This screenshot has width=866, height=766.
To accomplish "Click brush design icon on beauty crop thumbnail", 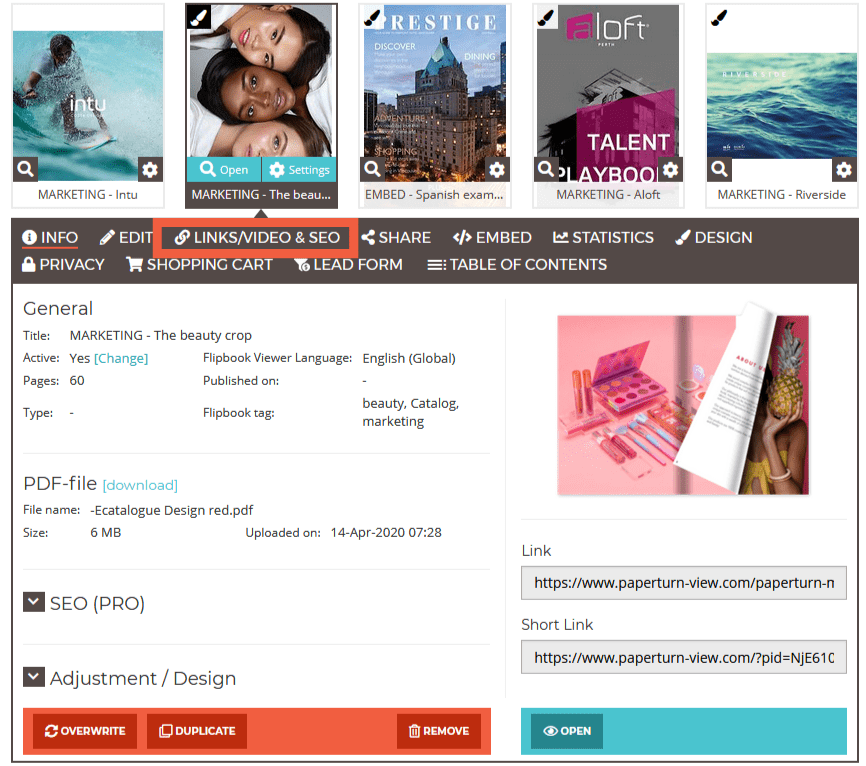I will pyautogui.click(x=198, y=17).
